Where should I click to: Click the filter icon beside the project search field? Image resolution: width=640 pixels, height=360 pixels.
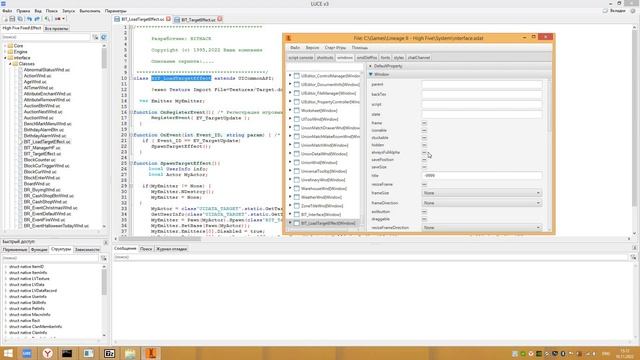pyautogui.click(x=96, y=37)
